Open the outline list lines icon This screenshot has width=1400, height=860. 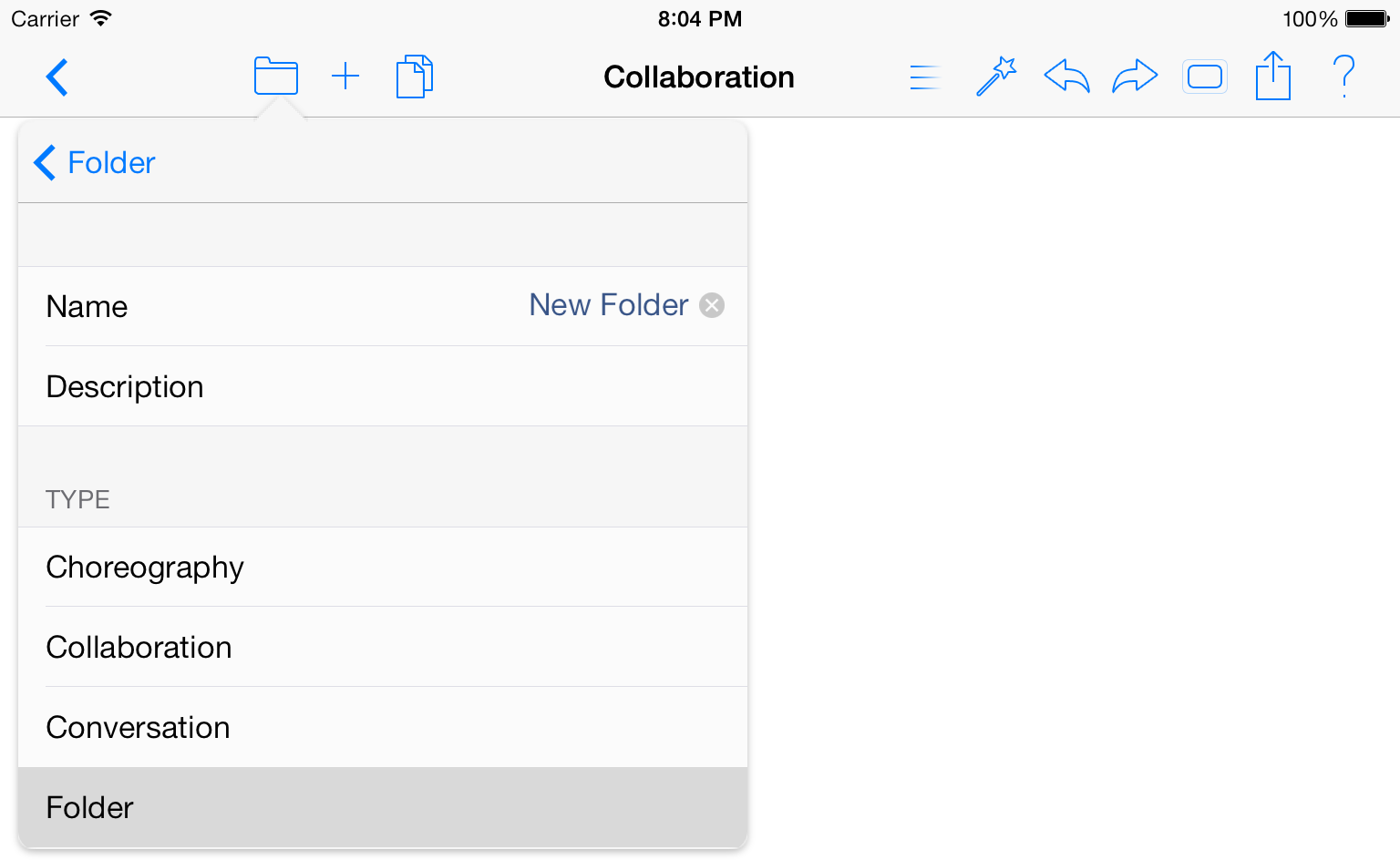pos(924,77)
